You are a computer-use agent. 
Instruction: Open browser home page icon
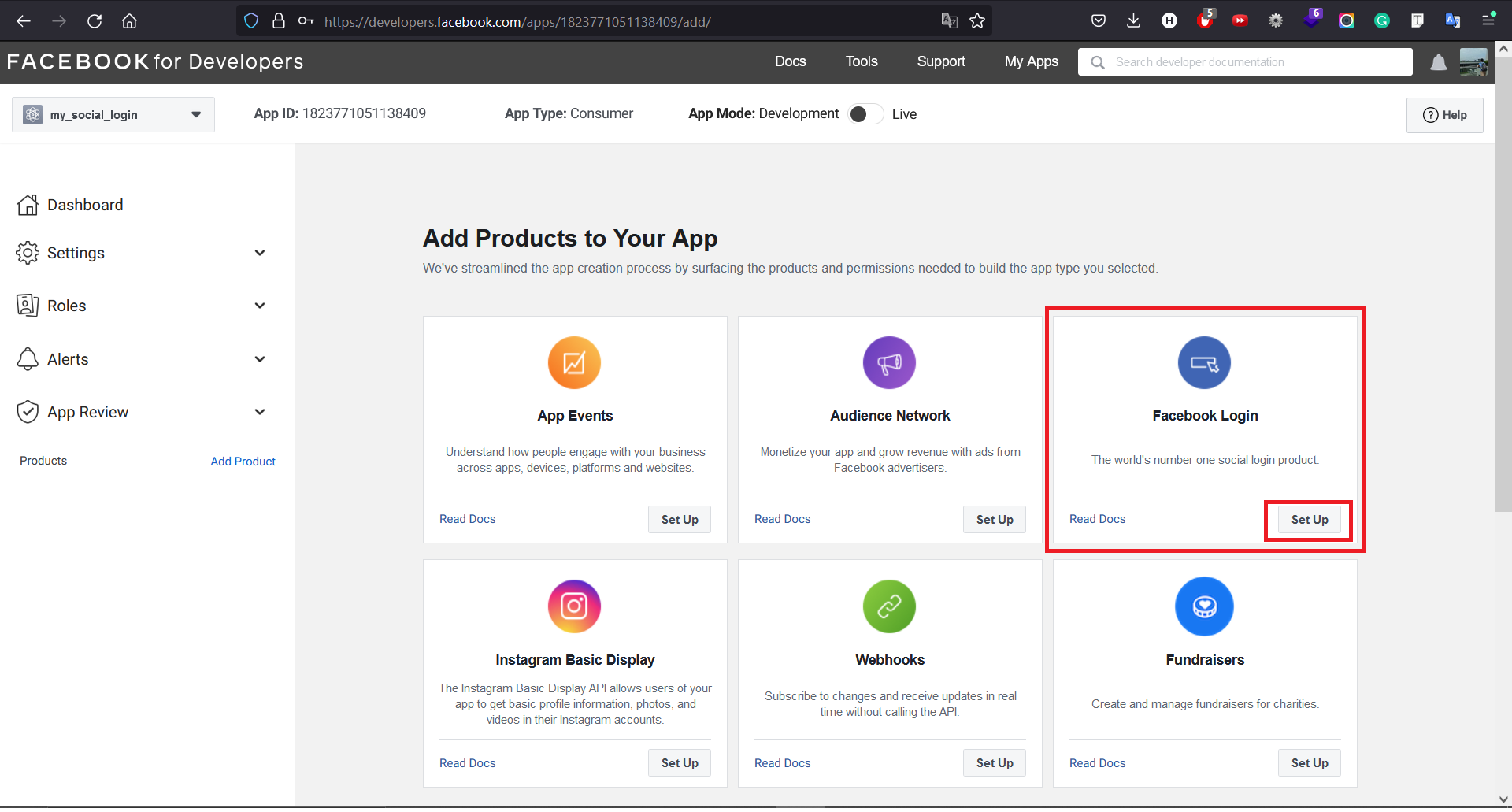tap(130, 21)
